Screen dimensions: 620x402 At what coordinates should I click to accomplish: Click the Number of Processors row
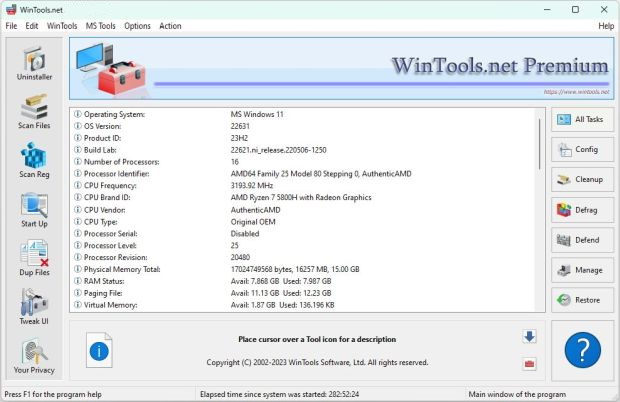[x=303, y=162]
